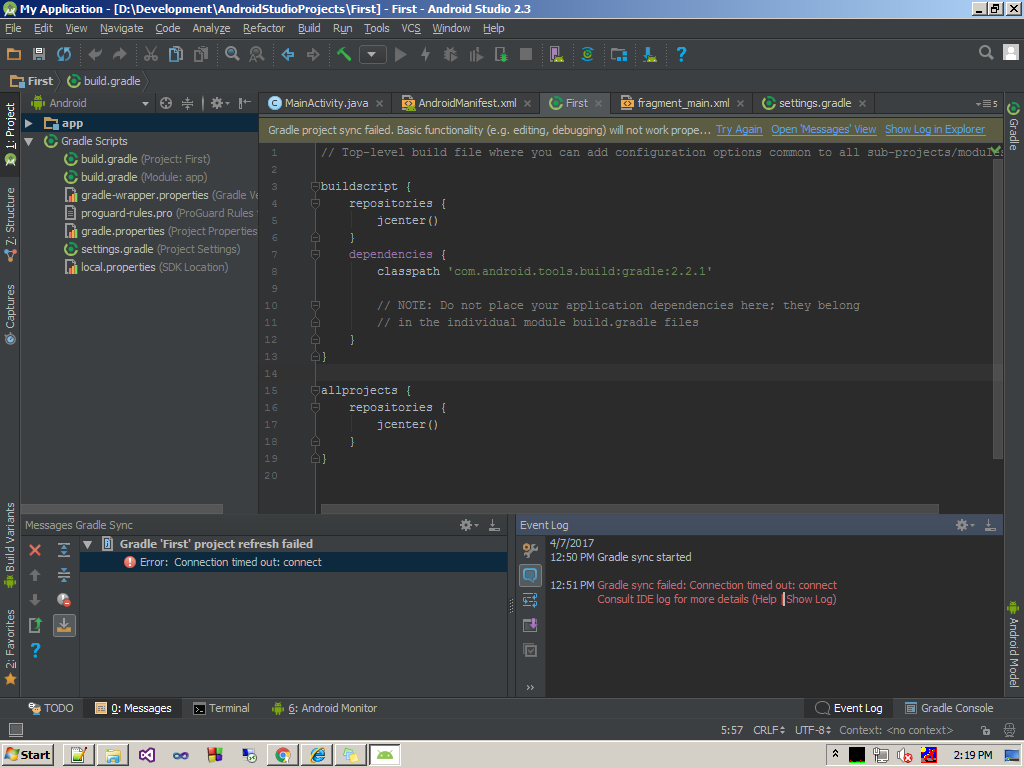Click red X to close Messages

35,550
